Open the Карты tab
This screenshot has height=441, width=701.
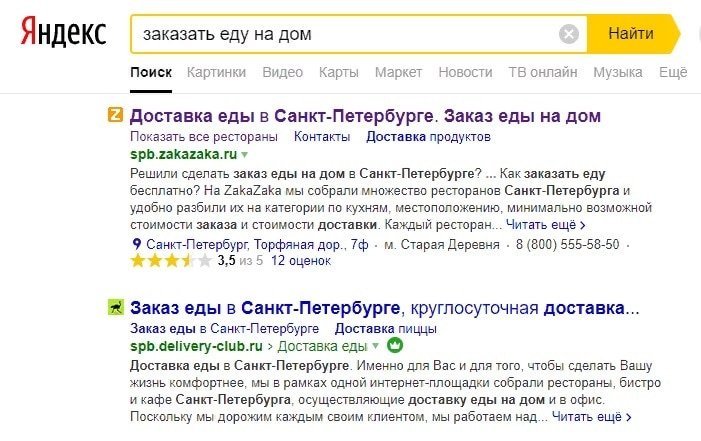pos(339,72)
